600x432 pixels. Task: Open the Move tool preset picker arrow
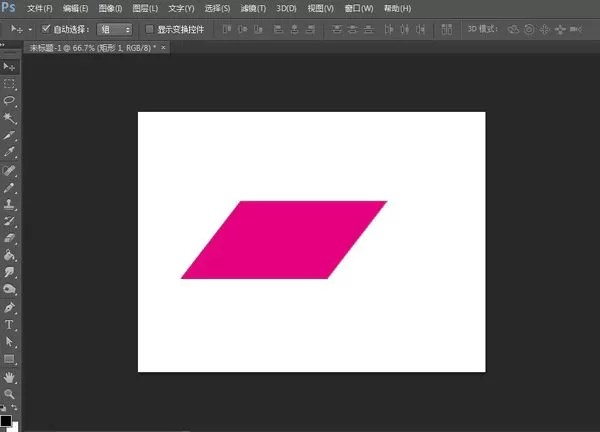[30, 29]
